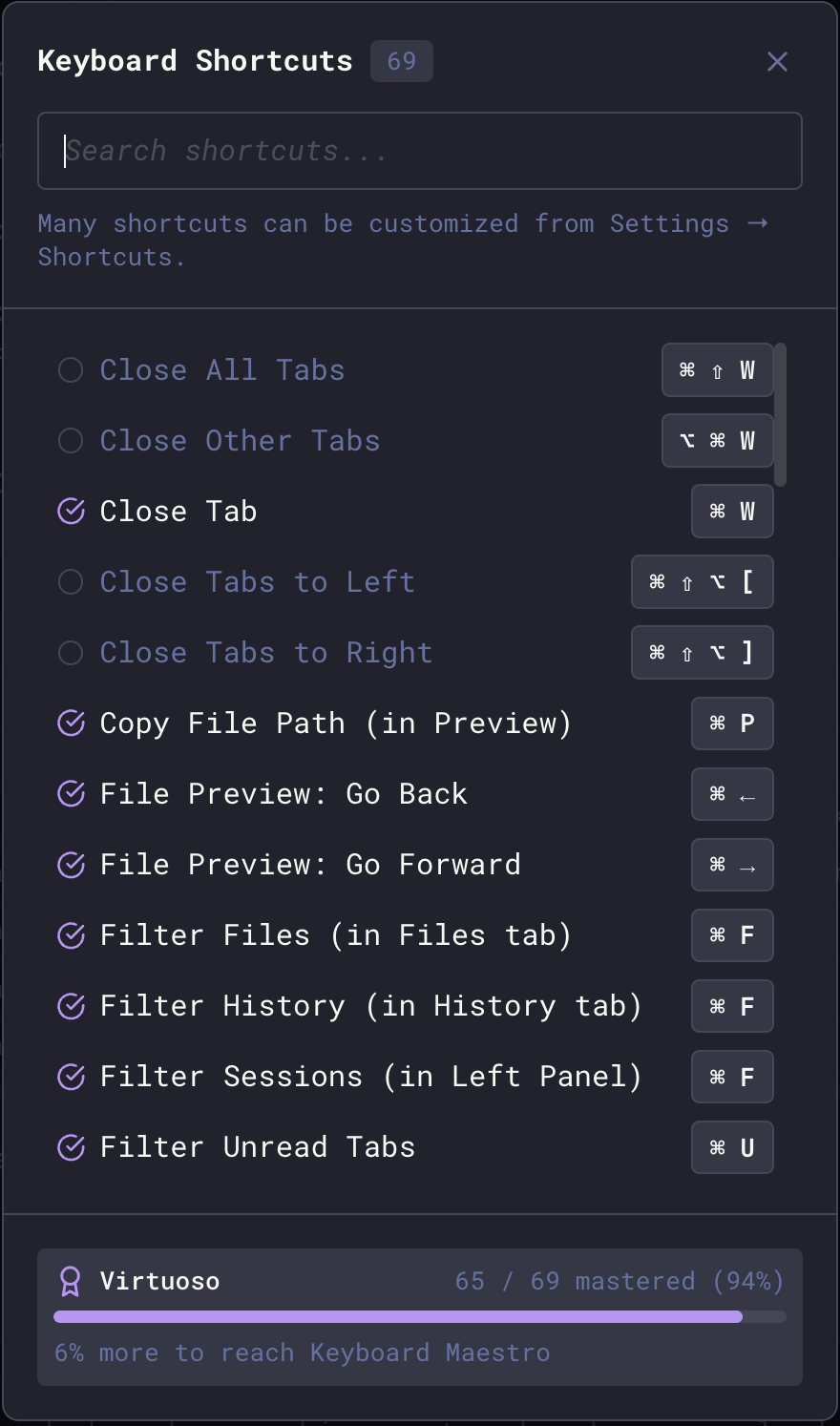Mark Close All Tabs as mastered
Screen dimensions: 840x1426
click(x=71, y=370)
